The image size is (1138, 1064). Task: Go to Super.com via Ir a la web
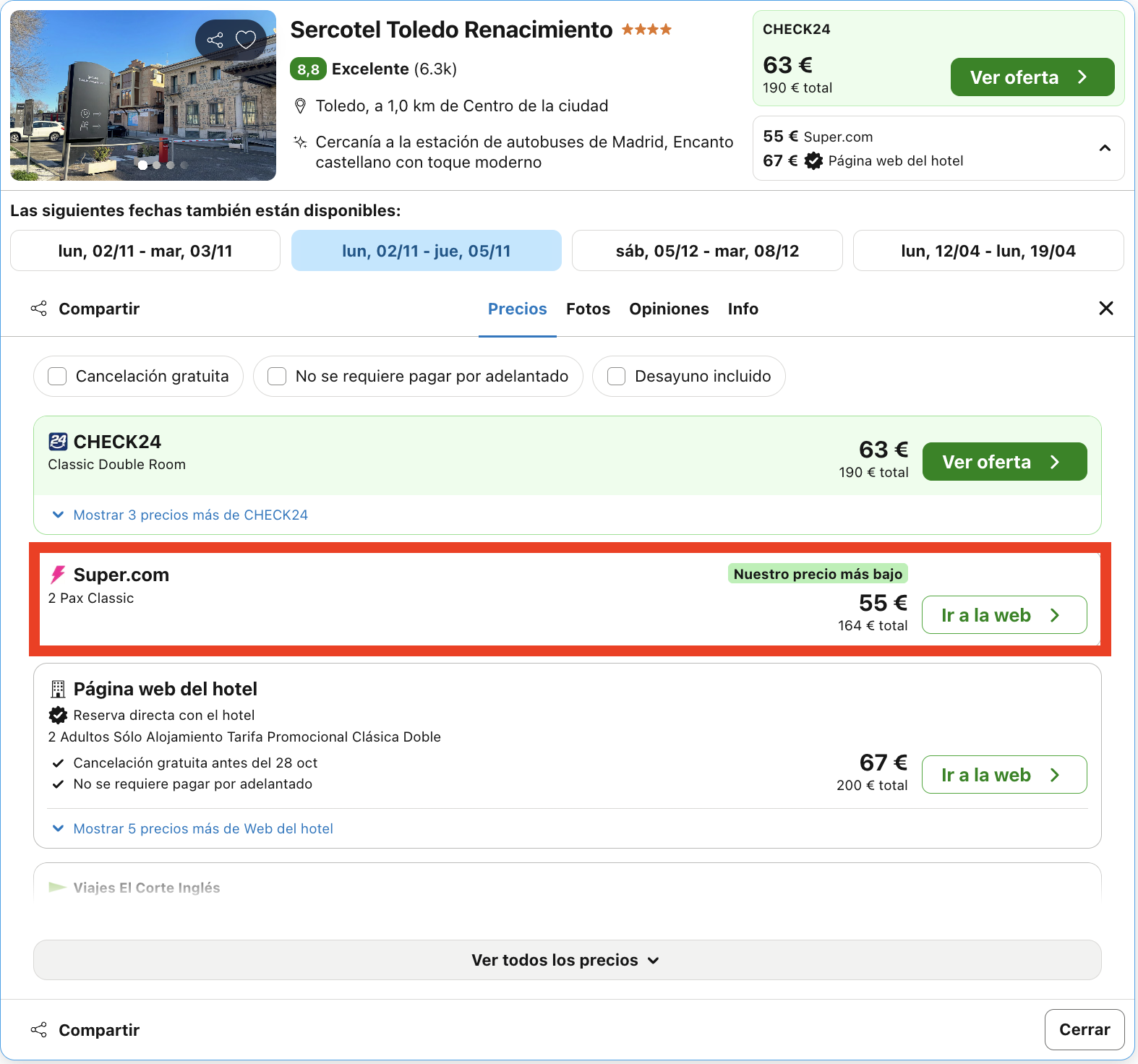[1005, 615]
